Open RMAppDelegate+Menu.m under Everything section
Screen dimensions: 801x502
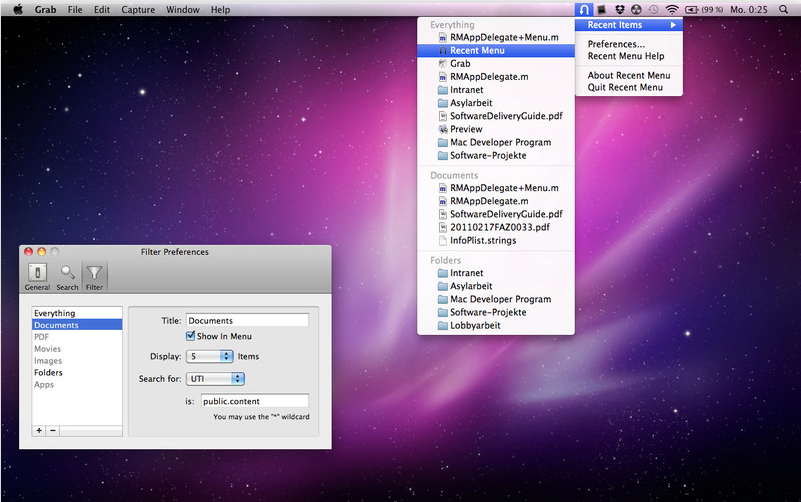click(x=496, y=37)
